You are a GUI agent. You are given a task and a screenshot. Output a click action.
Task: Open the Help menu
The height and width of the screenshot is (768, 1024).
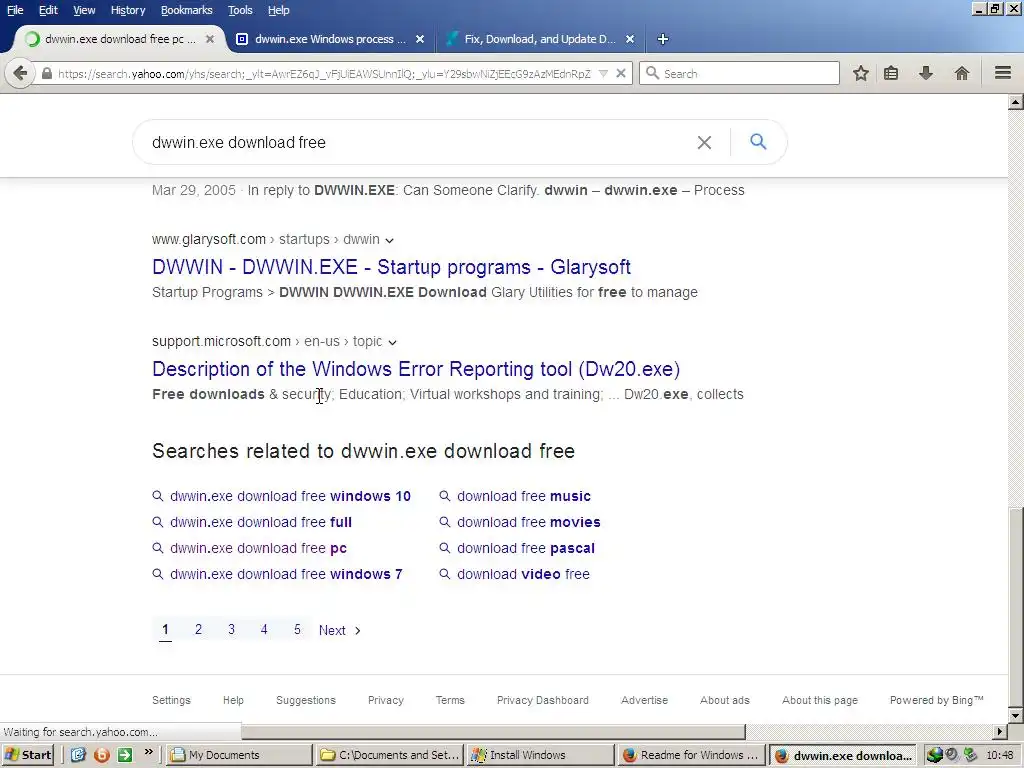point(278,10)
